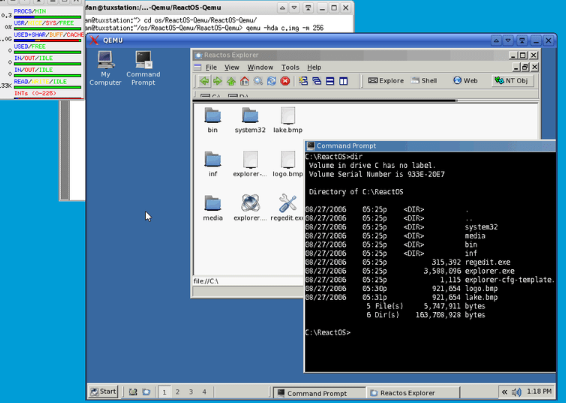
Task: Select the logo.bmp file
Action: coord(288,164)
